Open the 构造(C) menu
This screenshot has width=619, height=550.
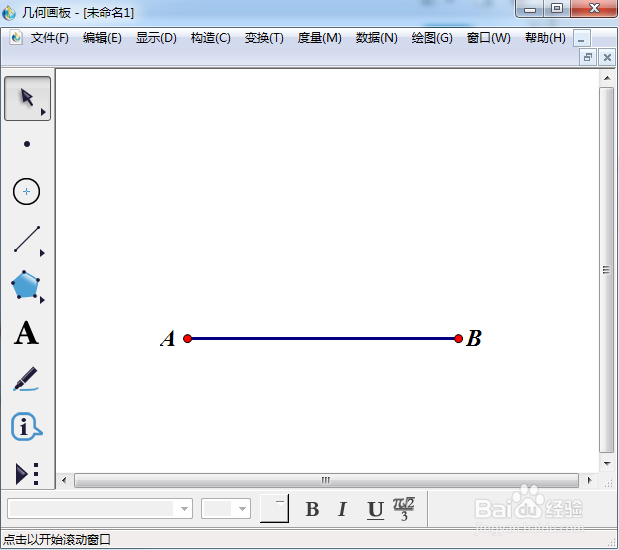(x=210, y=38)
